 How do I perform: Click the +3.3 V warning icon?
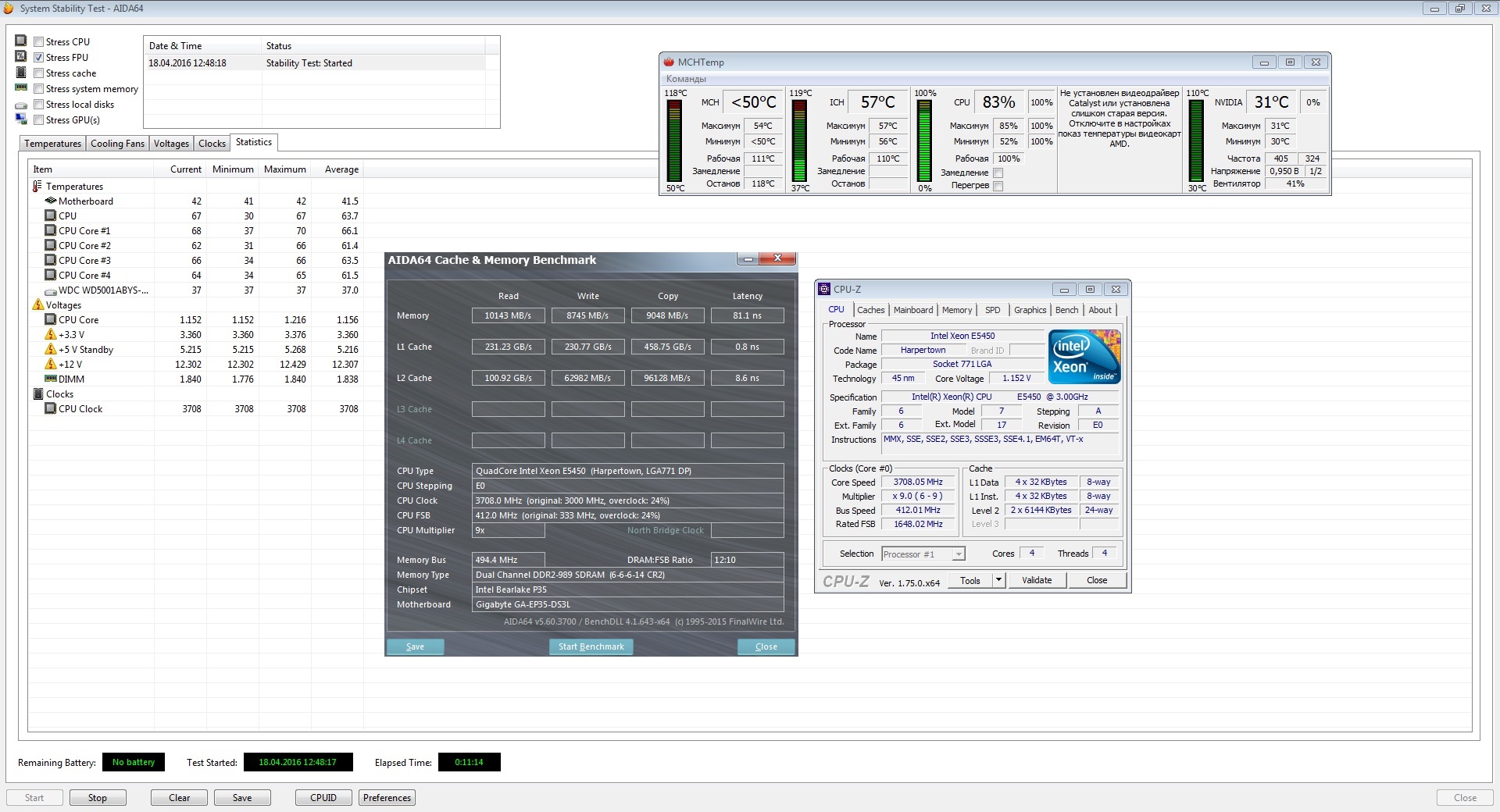[51, 334]
